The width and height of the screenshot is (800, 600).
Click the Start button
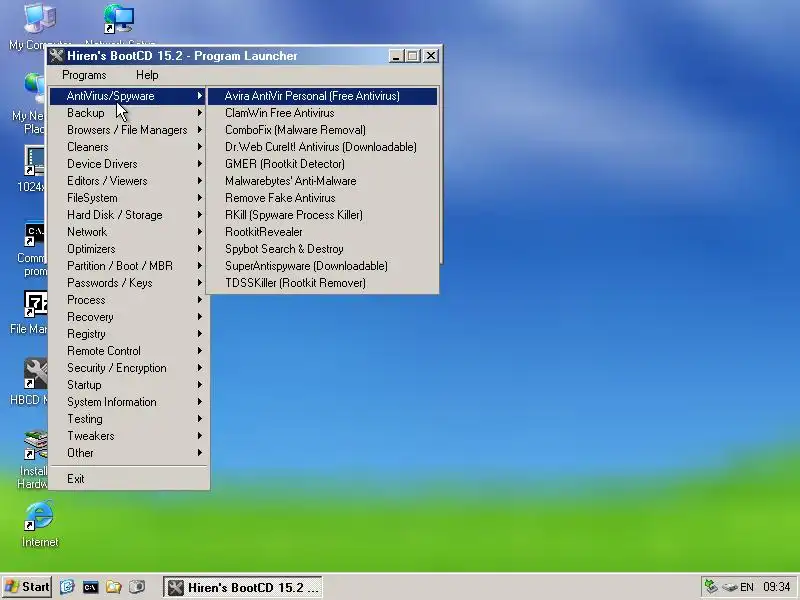(x=27, y=587)
